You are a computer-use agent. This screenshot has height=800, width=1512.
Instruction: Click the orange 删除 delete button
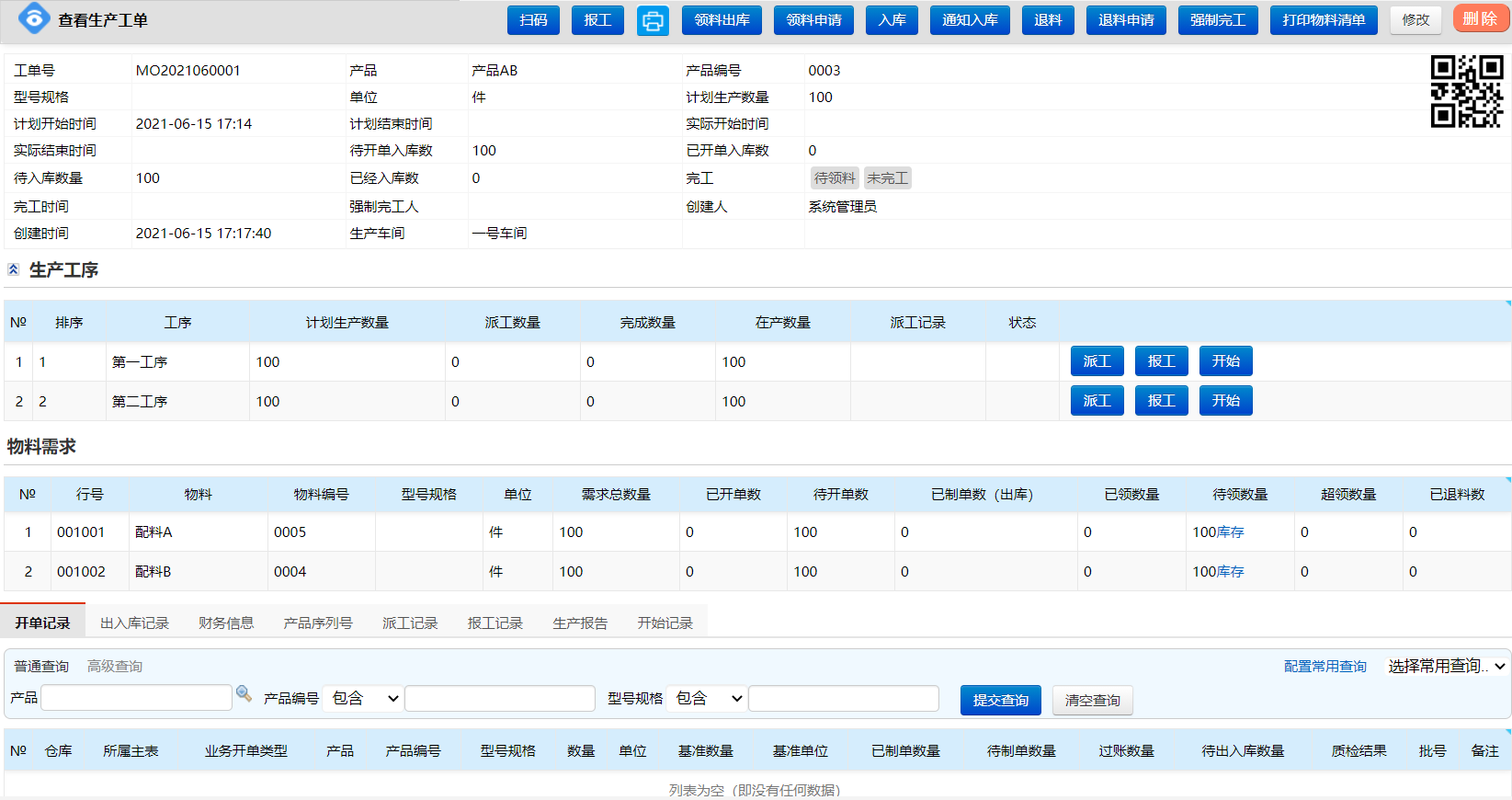1480,18
